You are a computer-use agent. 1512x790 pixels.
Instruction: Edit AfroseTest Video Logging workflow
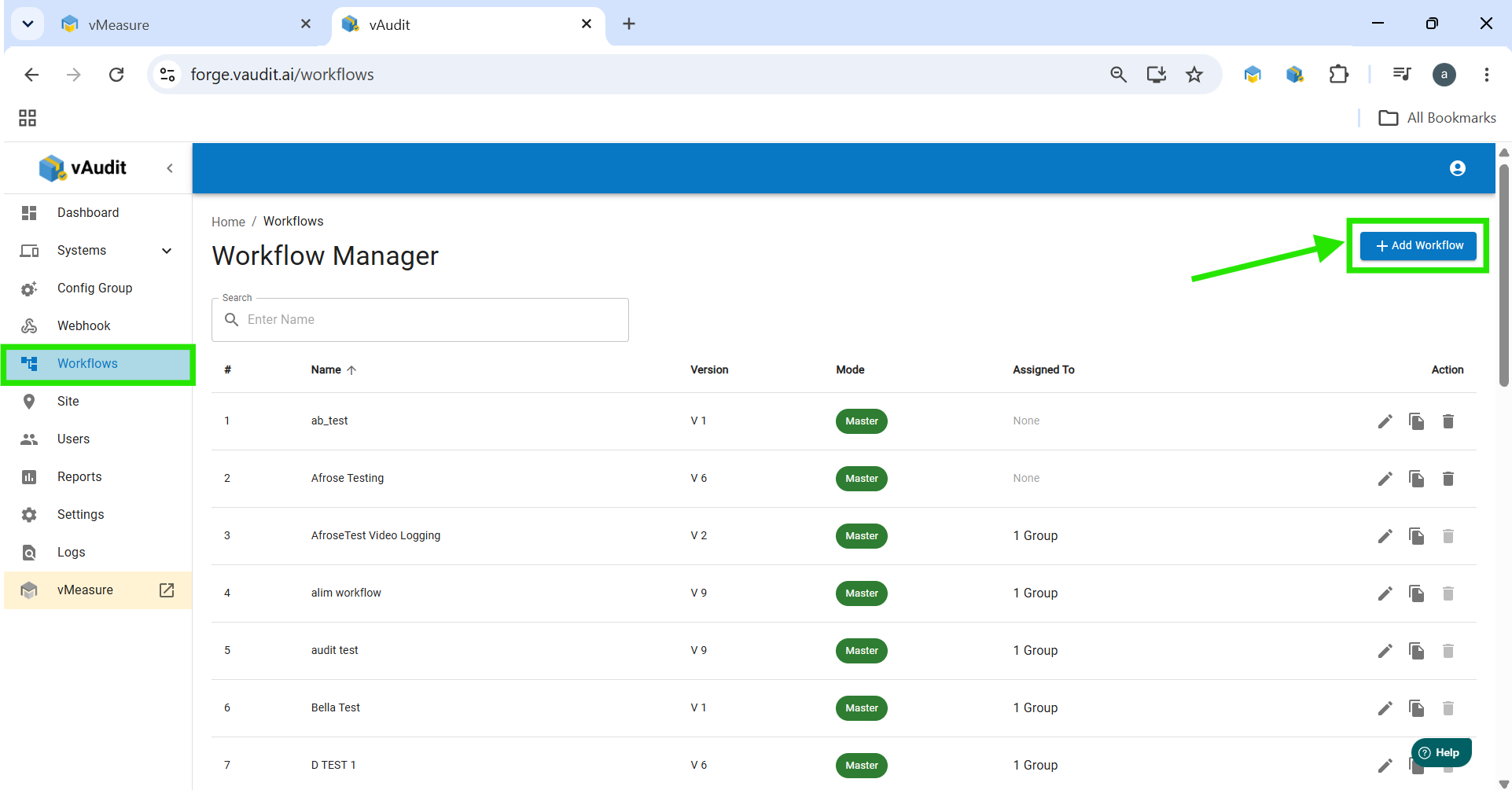[x=1385, y=536]
